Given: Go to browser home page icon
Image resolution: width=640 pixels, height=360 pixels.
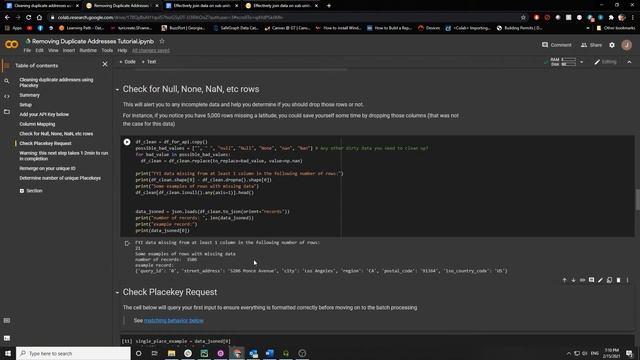Looking at the screenshot, I should coord(39,18).
